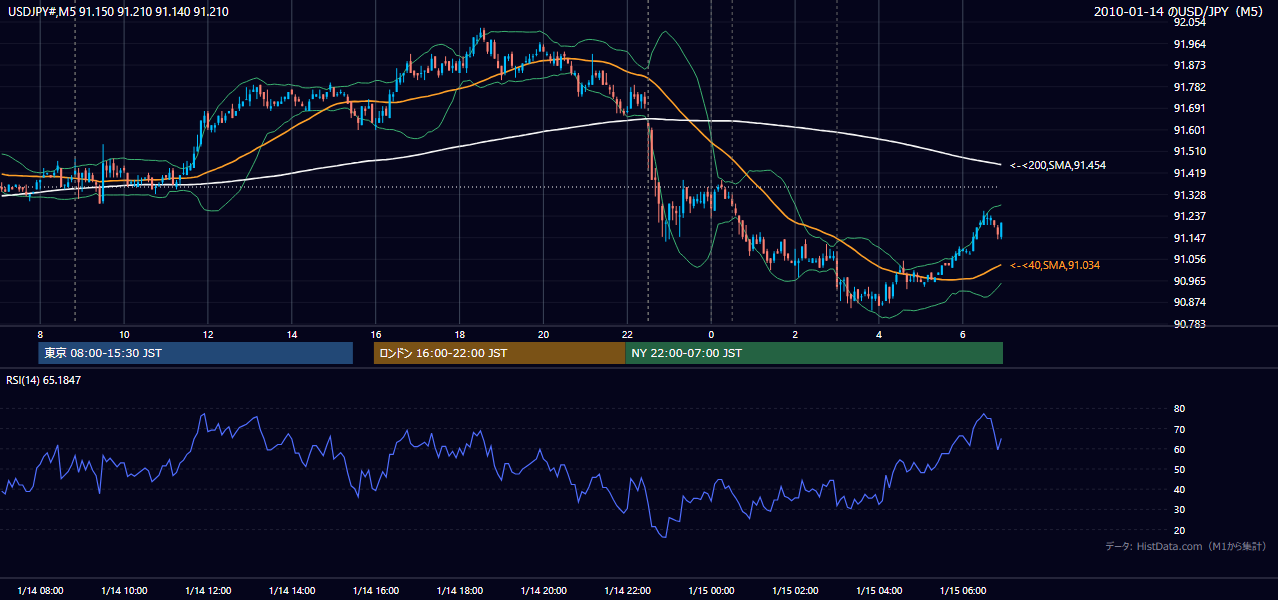Click hour tick 16 under the price chart

tap(376, 334)
